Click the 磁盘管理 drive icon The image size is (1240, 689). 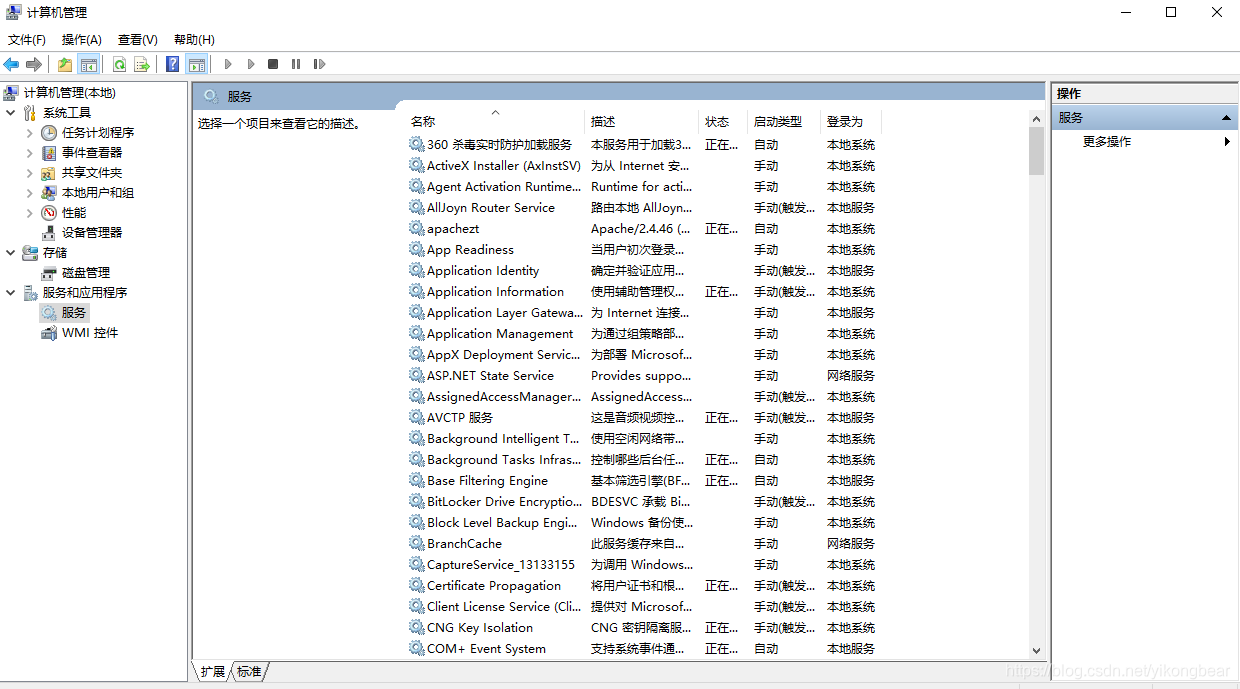pyautogui.click(x=49, y=273)
